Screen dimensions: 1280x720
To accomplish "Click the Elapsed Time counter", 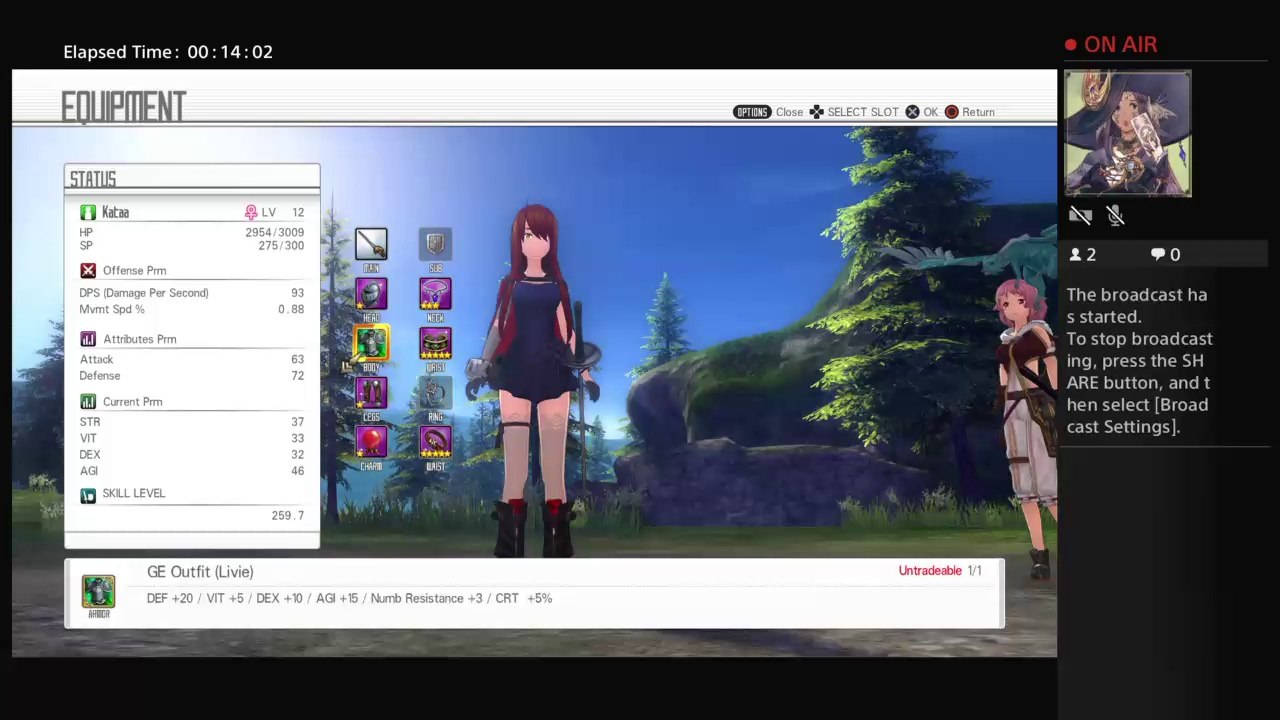I will point(168,52).
